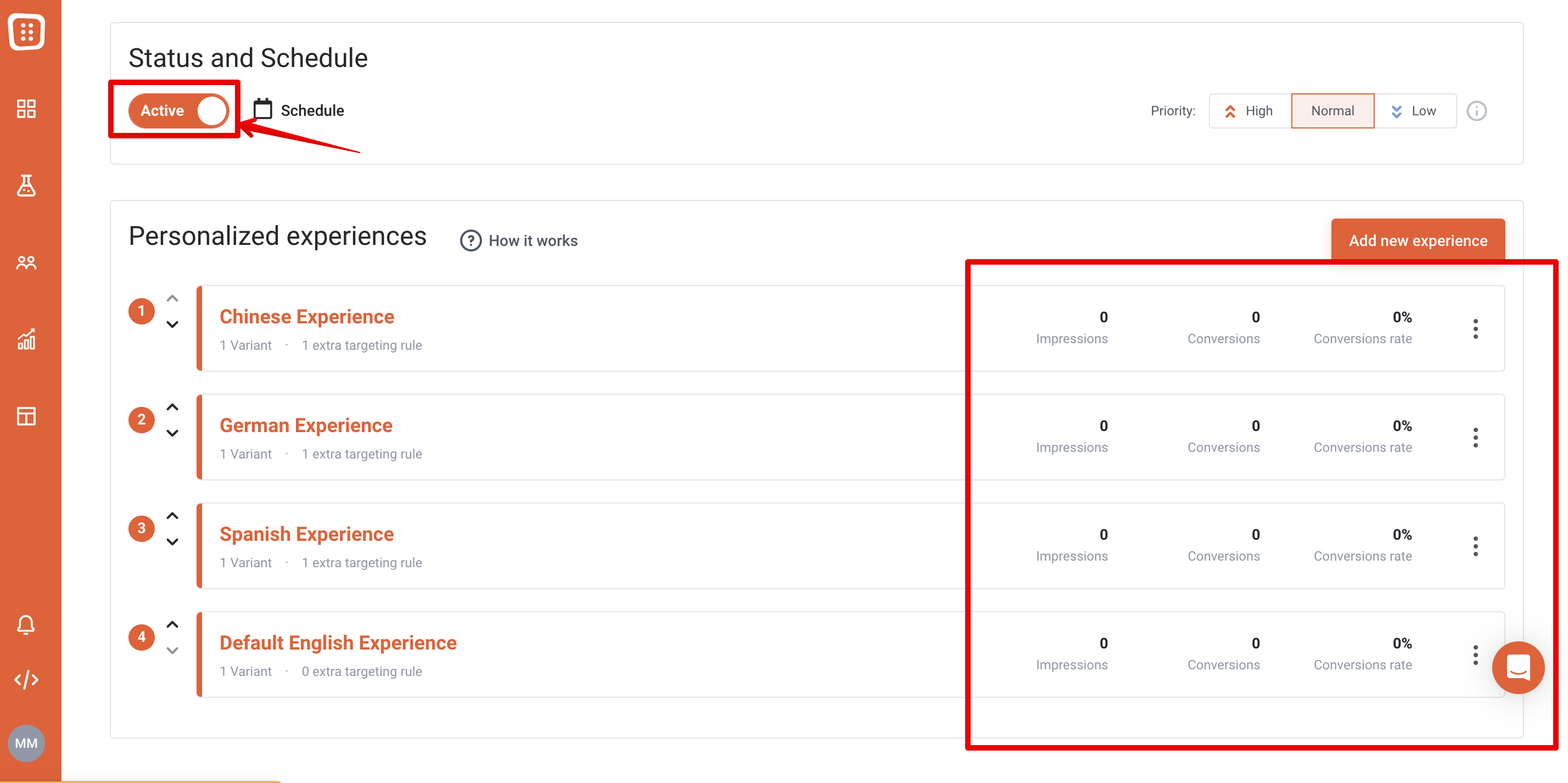
Task: Click the app logo in the sidebar
Action: (26, 31)
